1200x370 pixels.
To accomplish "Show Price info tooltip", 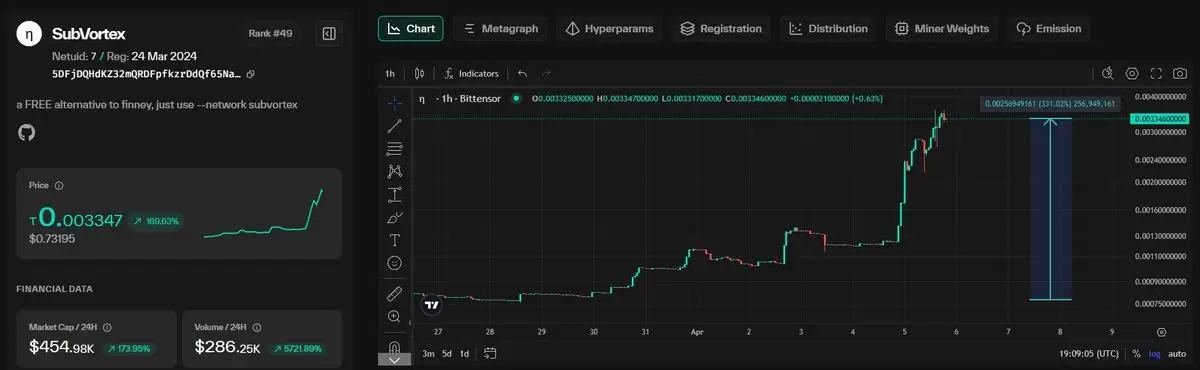I will coord(59,186).
